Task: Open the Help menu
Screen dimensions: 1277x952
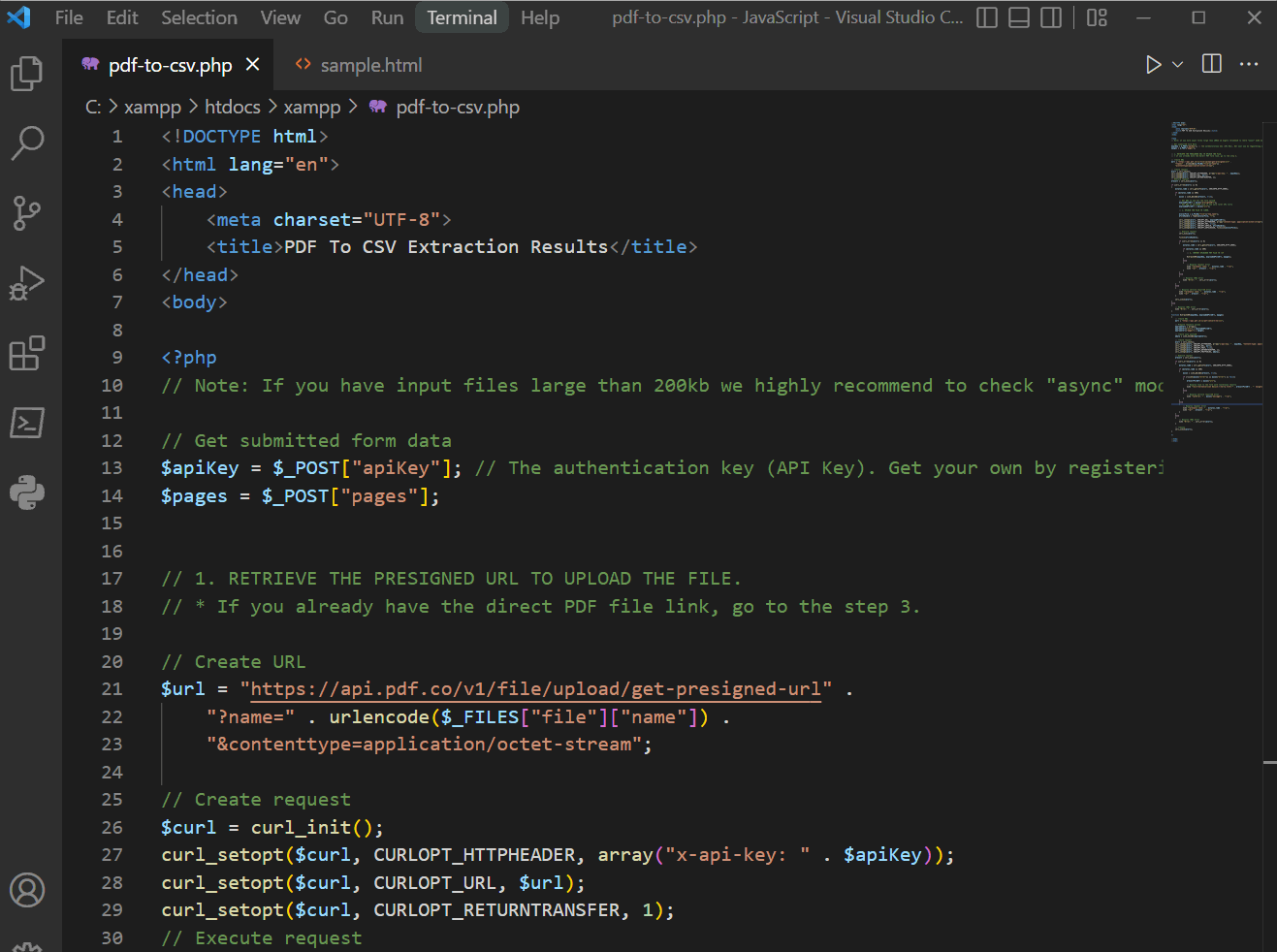Action: click(540, 17)
